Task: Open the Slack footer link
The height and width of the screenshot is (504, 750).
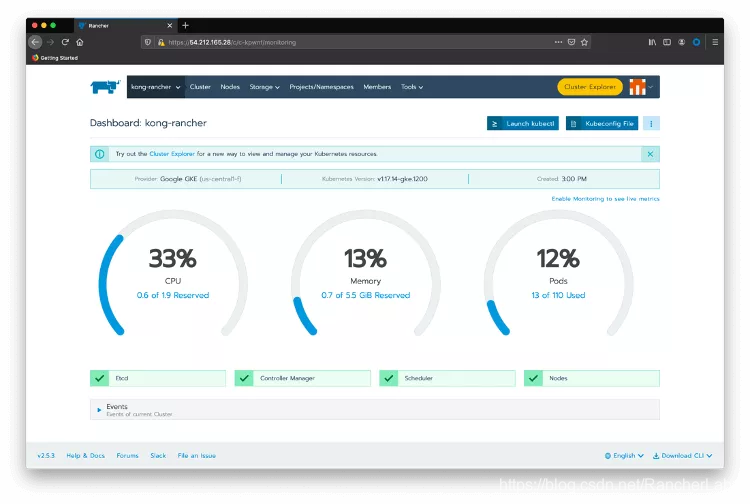Action: click(x=158, y=456)
